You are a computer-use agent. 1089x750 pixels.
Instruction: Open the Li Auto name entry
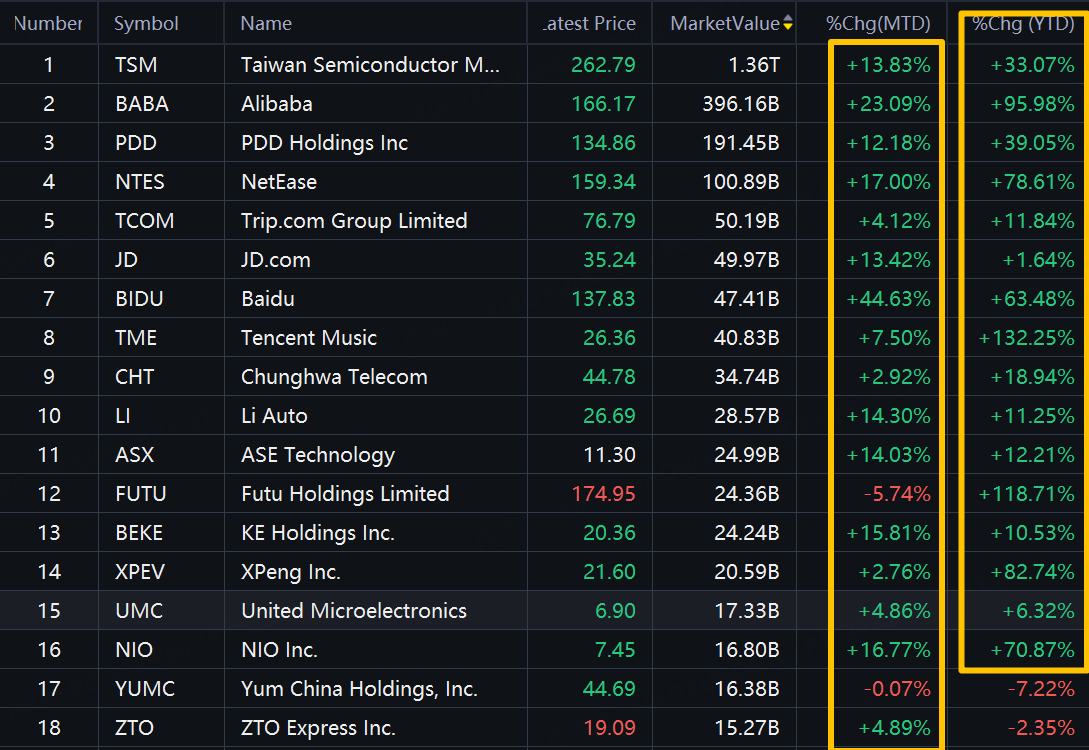274,415
